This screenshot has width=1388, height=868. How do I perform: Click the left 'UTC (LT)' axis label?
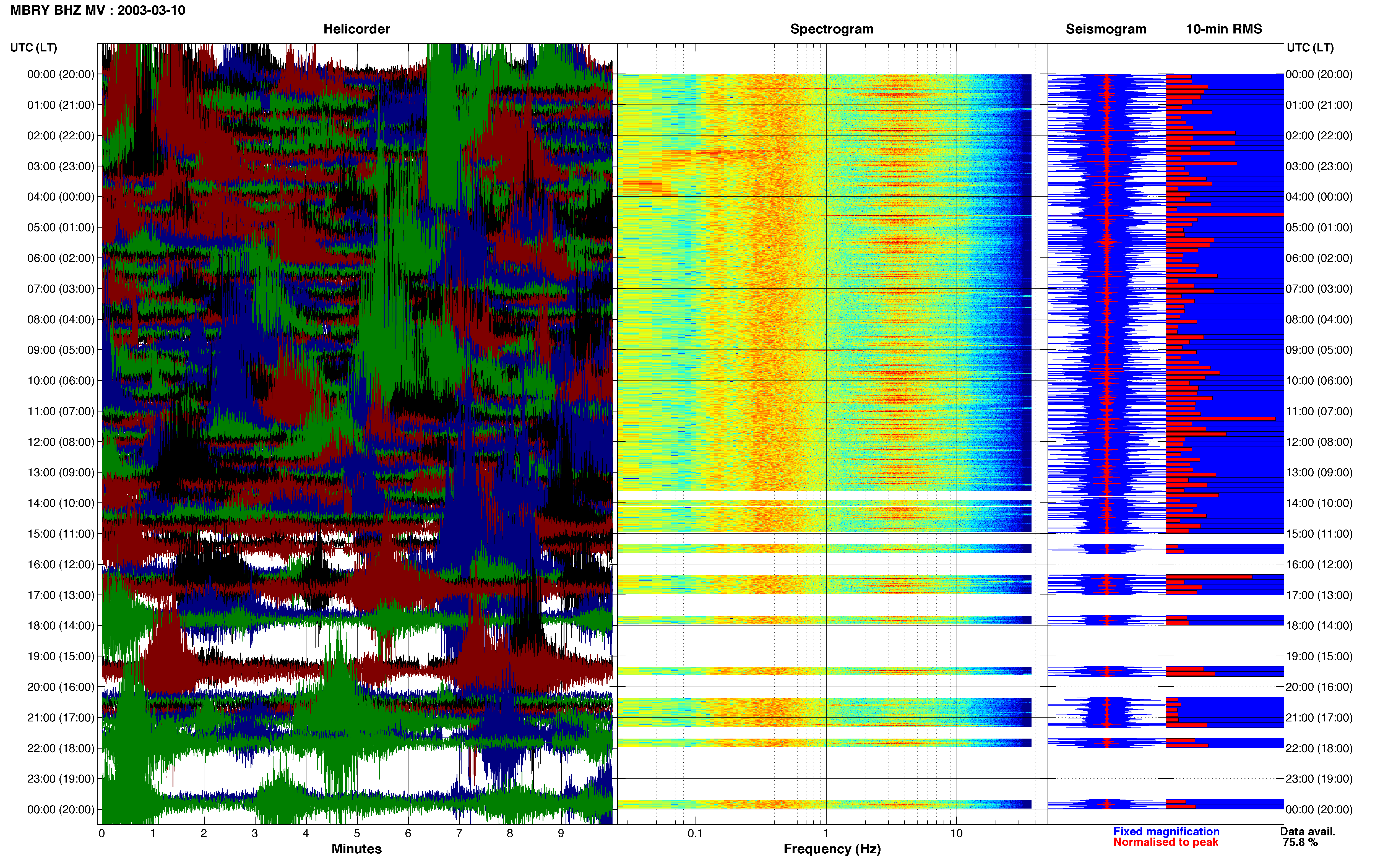pyautogui.click(x=34, y=48)
